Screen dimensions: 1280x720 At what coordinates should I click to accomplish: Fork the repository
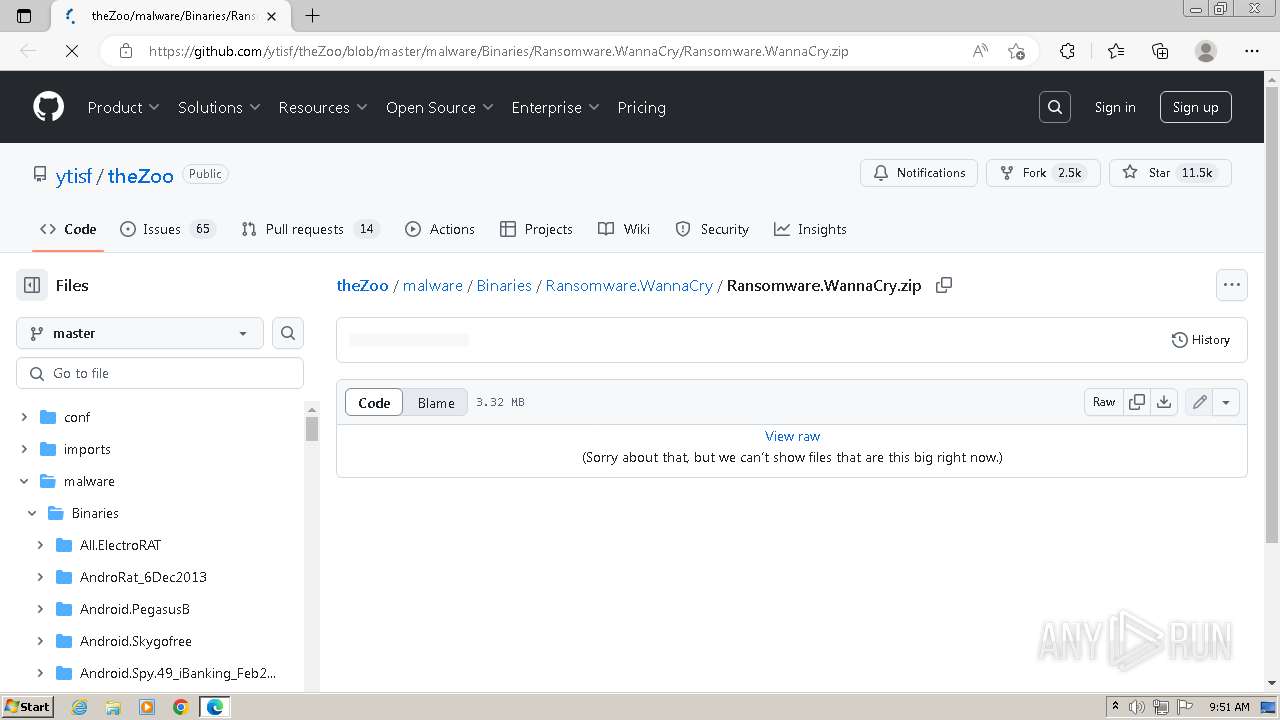click(x=1043, y=173)
